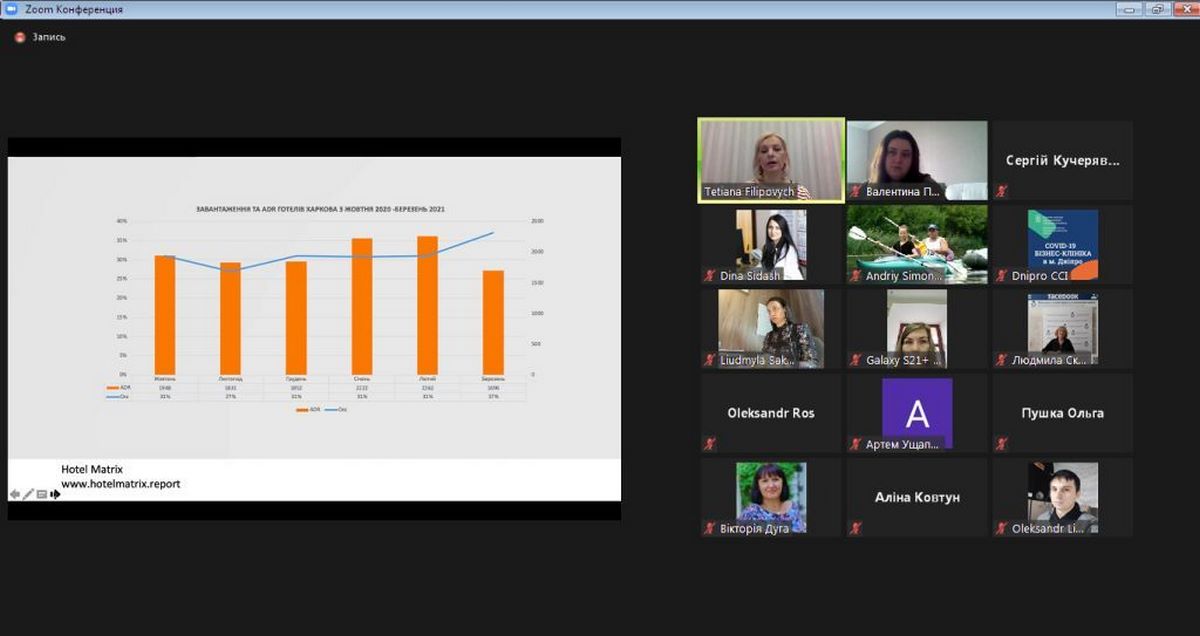Select the pen annotation tool on the slide

[28, 494]
